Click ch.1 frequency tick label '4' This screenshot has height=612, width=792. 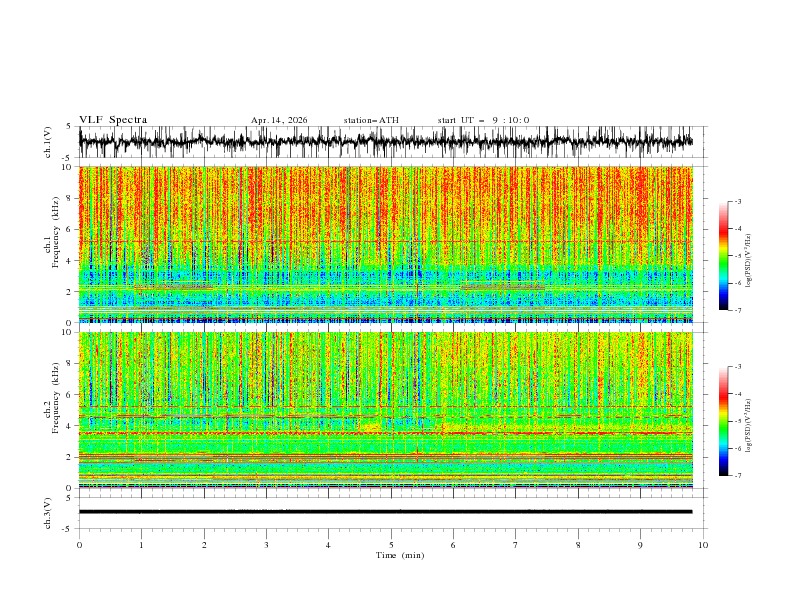click(x=71, y=261)
